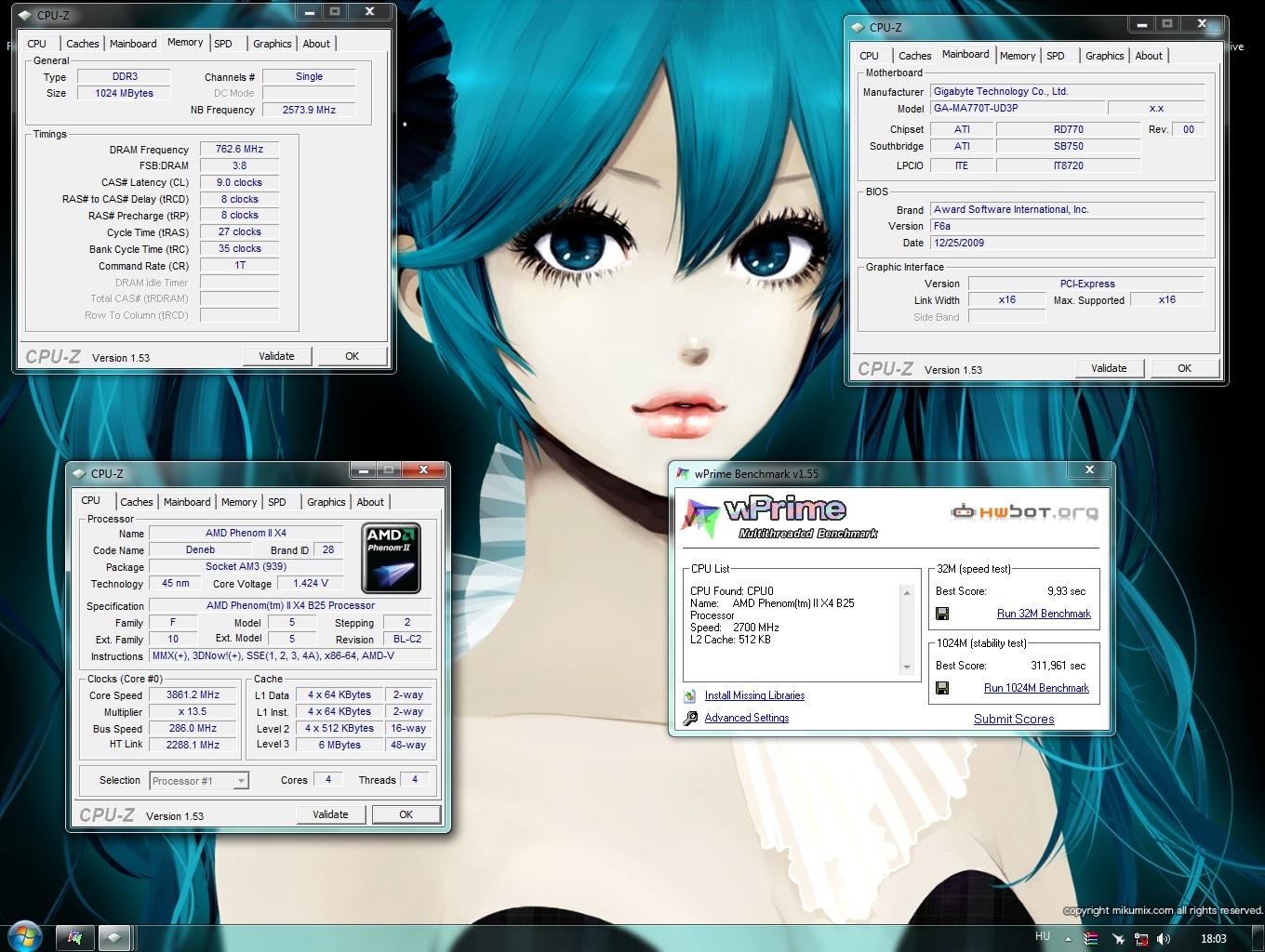The width and height of the screenshot is (1265, 952).
Task: Switch to Caches tab in CPU window
Action: [136, 502]
